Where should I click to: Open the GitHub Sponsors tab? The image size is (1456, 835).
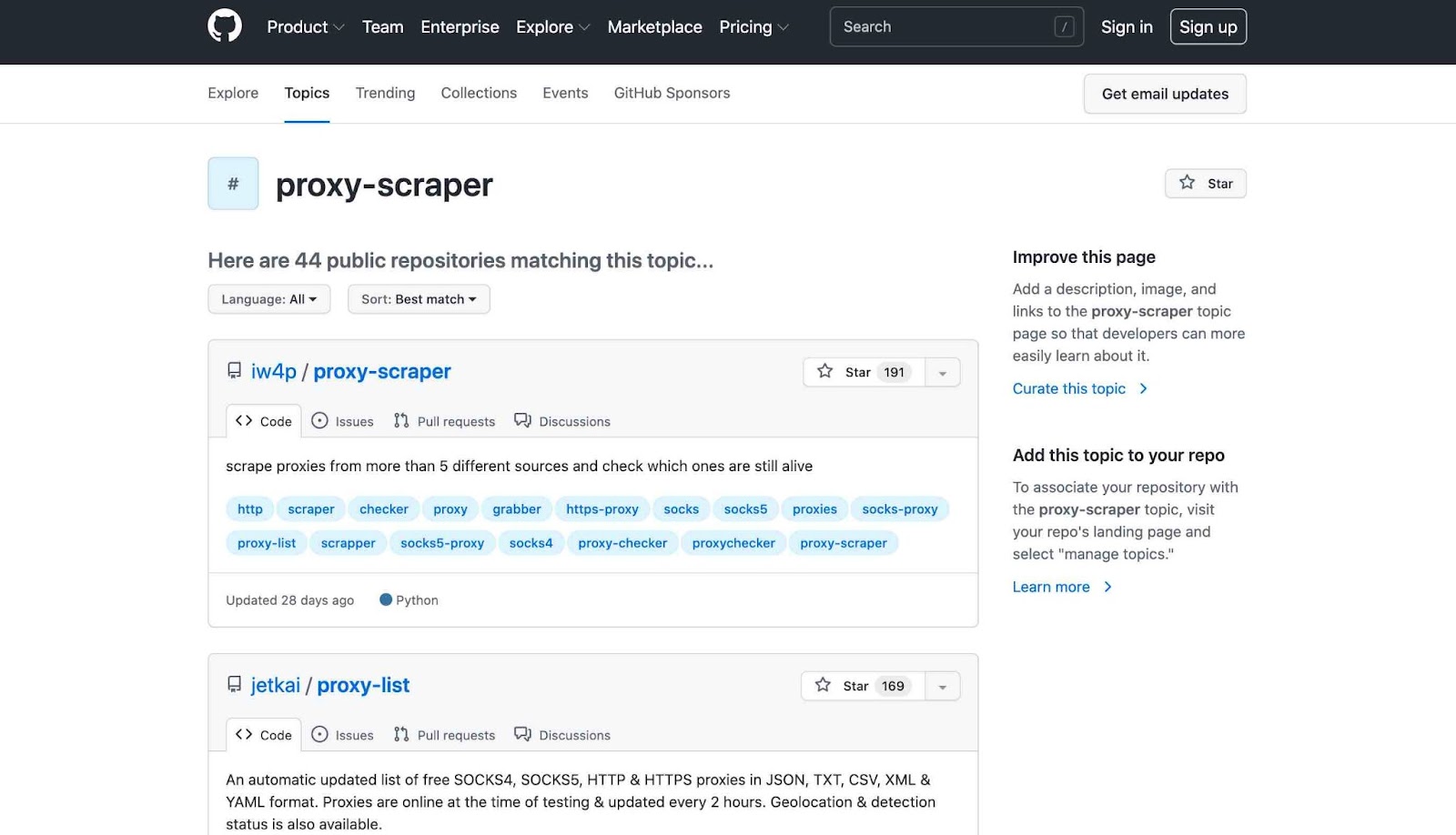coord(672,93)
